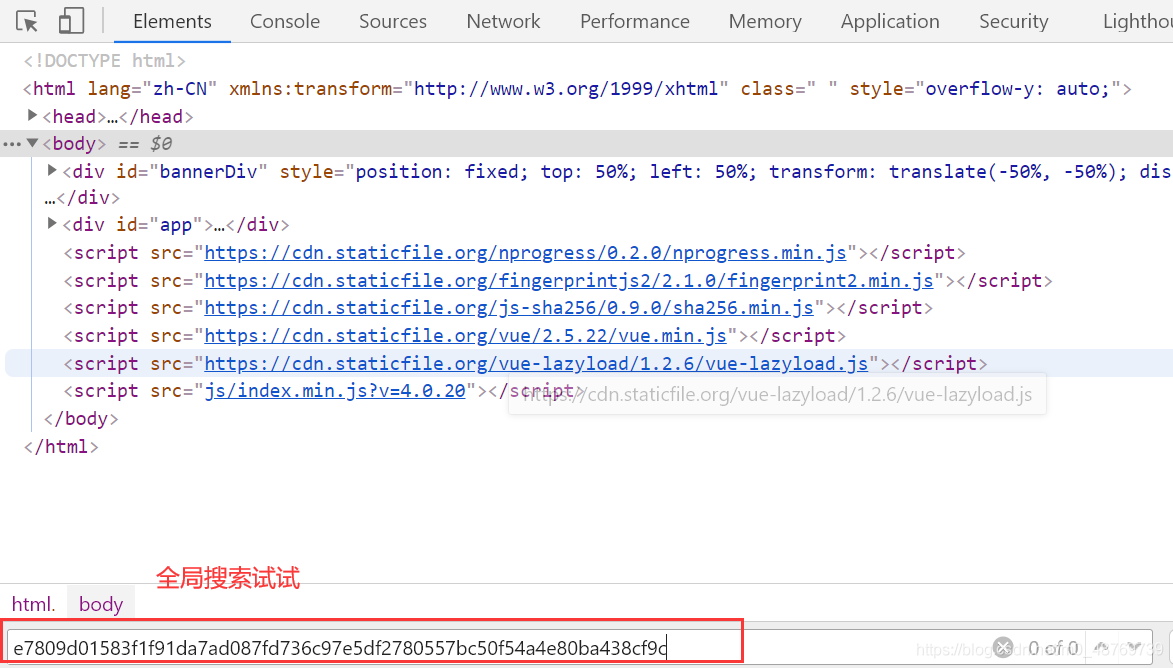Open the vue.min.js script link
Screen dimensions: 1173x668
tap(465, 335)
